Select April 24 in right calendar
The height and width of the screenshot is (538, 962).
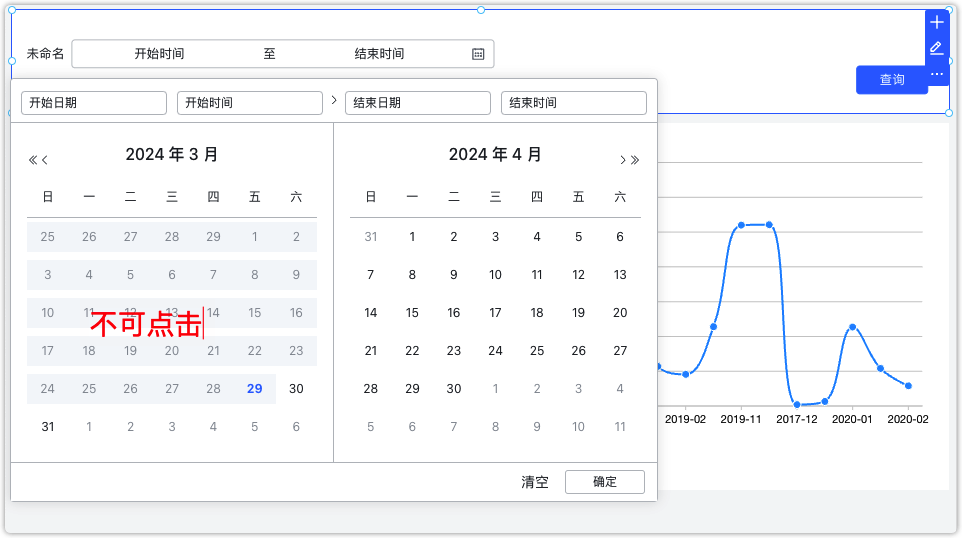click(495, 350)
